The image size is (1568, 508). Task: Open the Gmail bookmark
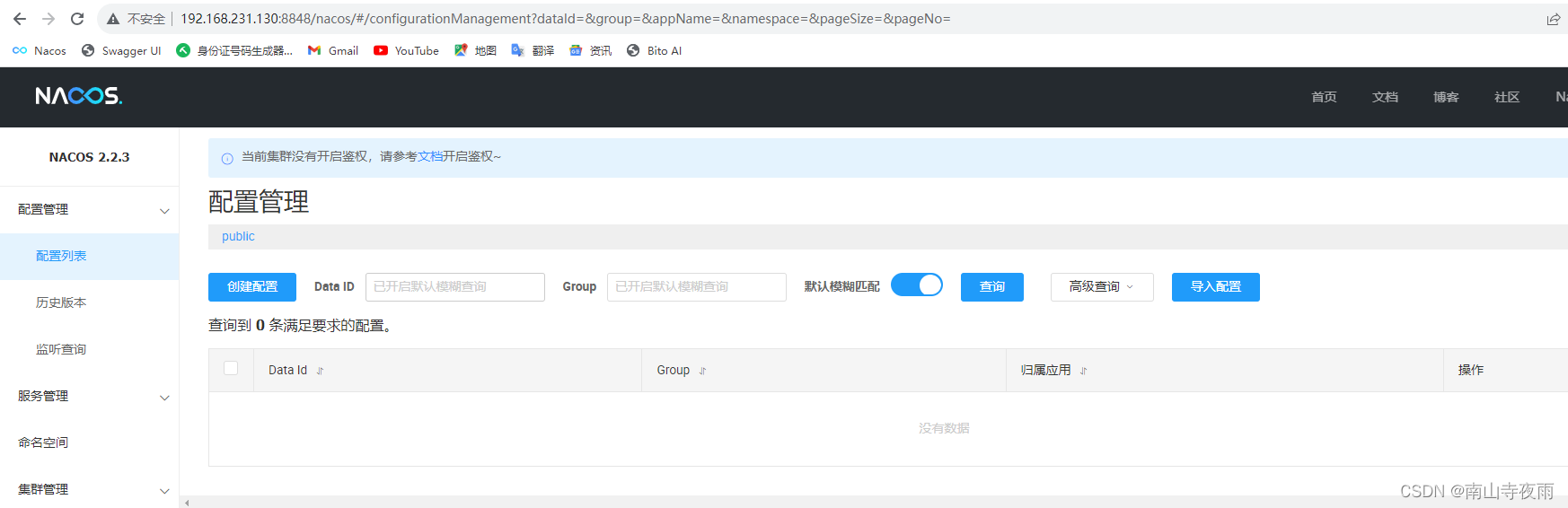333,51
